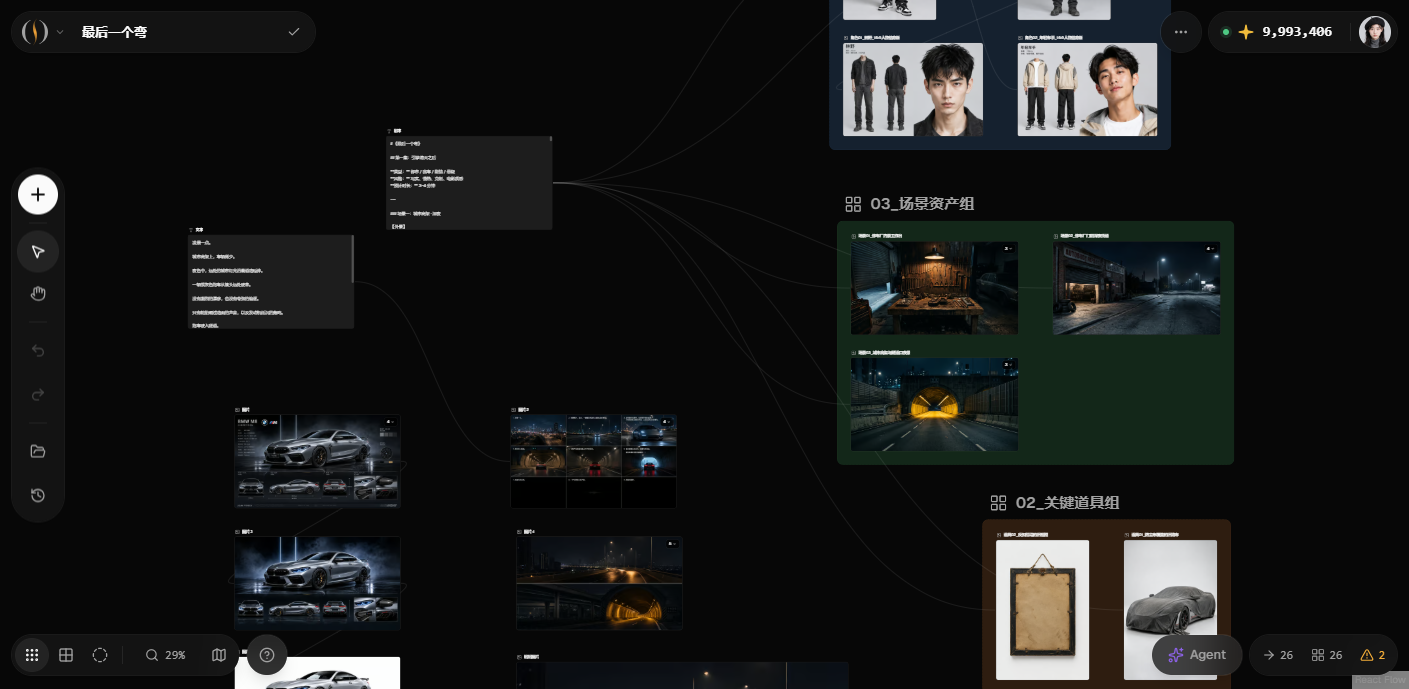The image size is (1409, 689).
Task: Select the BMW image node with blue light beams
Action: click(x=317, y=583)
